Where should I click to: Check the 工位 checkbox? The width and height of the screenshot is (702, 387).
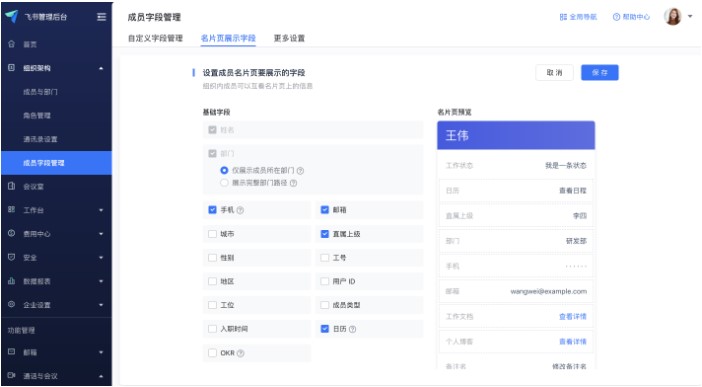[212, 305]
